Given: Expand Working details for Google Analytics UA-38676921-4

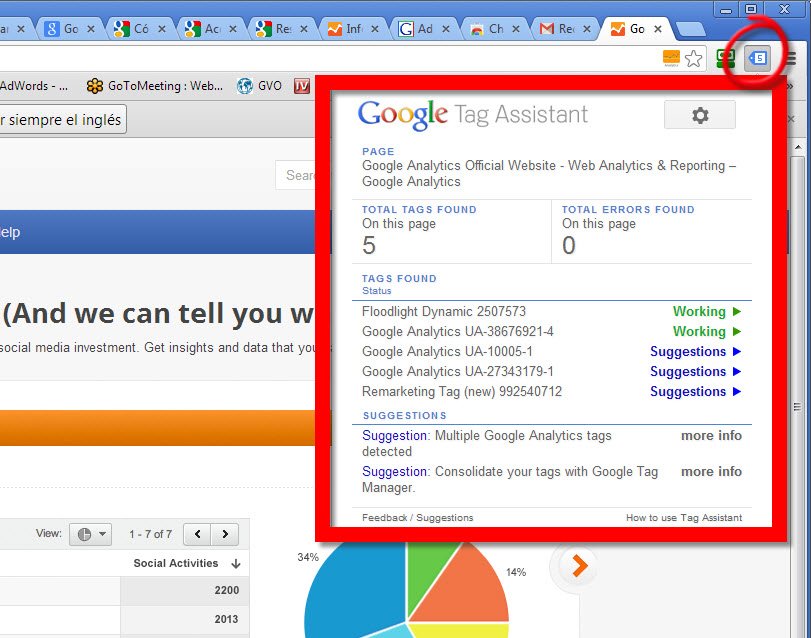Looking at the screenshot, I should [x=707, y=331].
